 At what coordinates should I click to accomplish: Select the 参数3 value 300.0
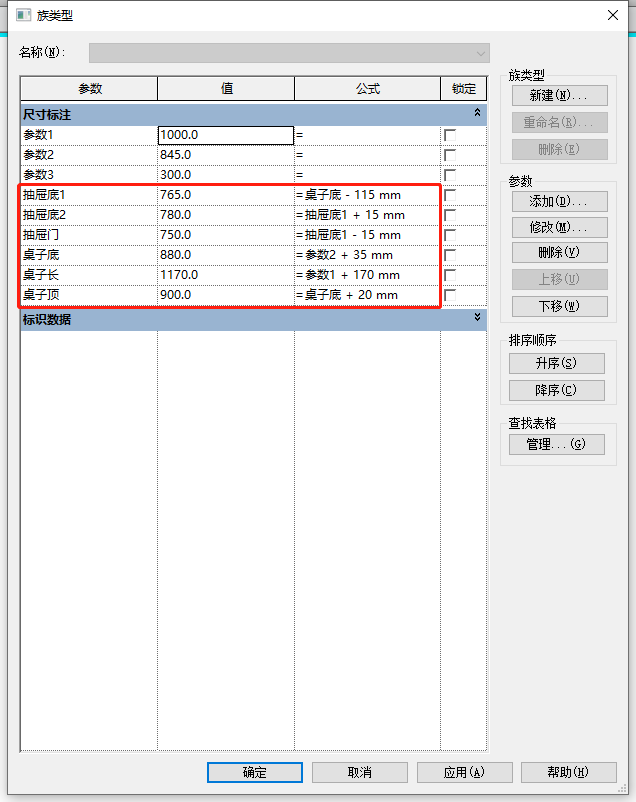coord(226,175)
